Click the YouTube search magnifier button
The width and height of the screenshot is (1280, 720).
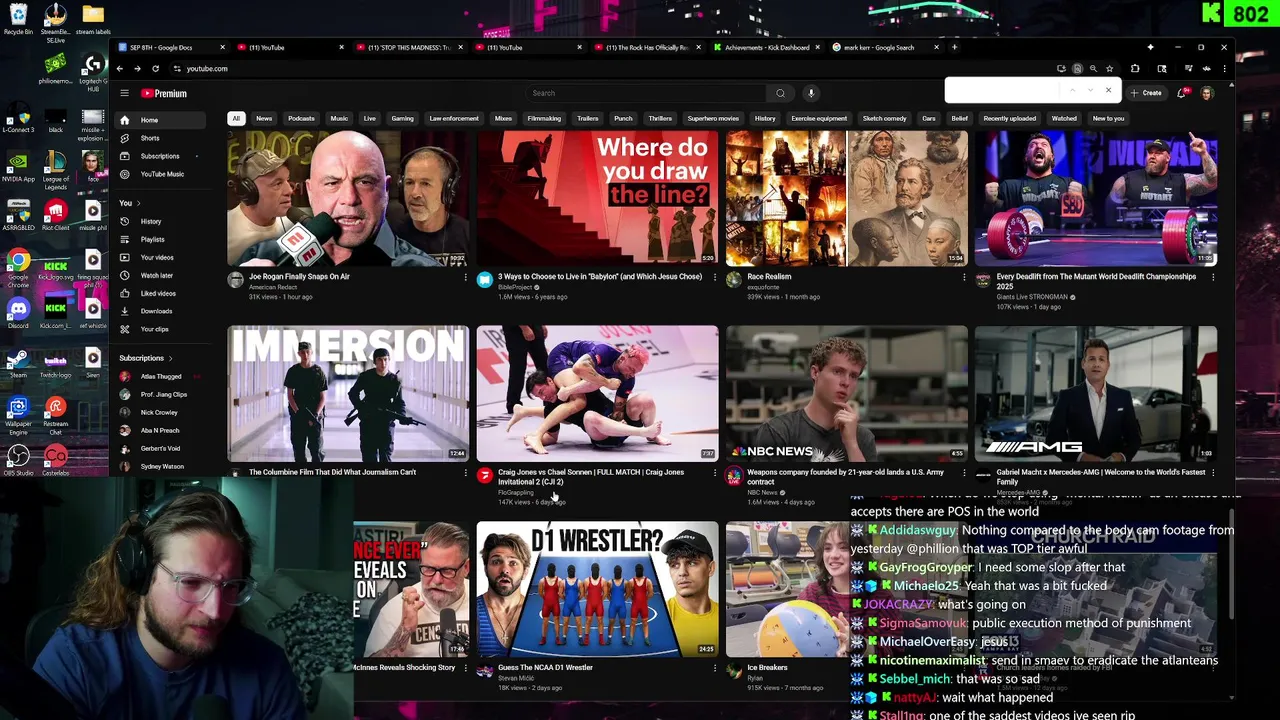tap(780, 93)
